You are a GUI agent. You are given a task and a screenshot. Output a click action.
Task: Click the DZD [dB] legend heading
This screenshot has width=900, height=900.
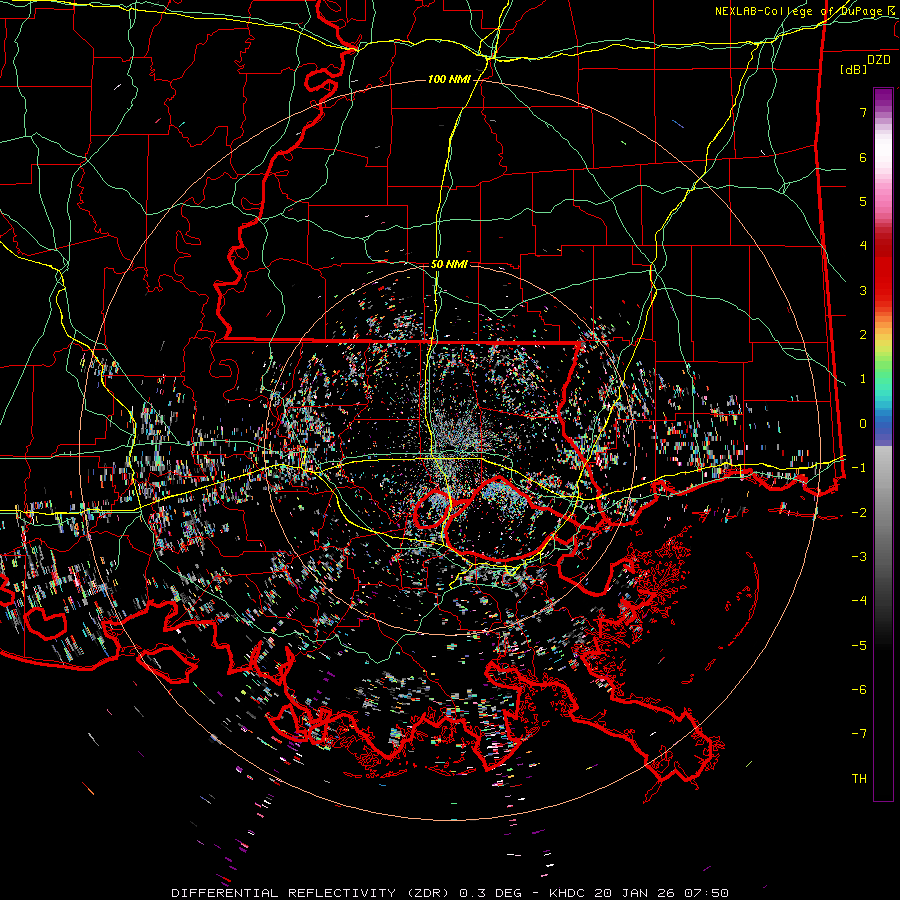coord(865,64)
